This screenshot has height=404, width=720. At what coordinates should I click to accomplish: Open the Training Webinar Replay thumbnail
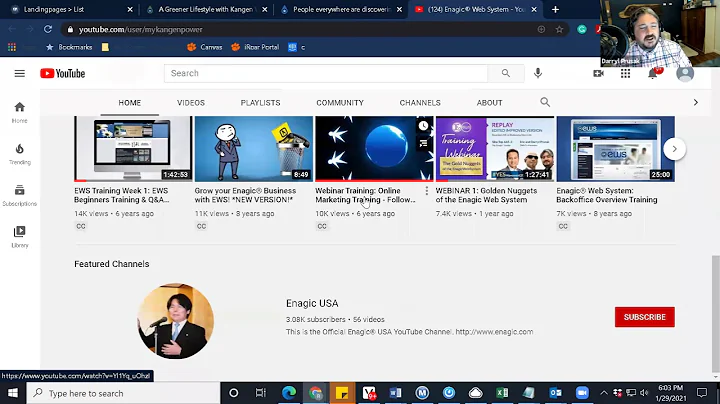pyautogui.click(x=495, y=149)
